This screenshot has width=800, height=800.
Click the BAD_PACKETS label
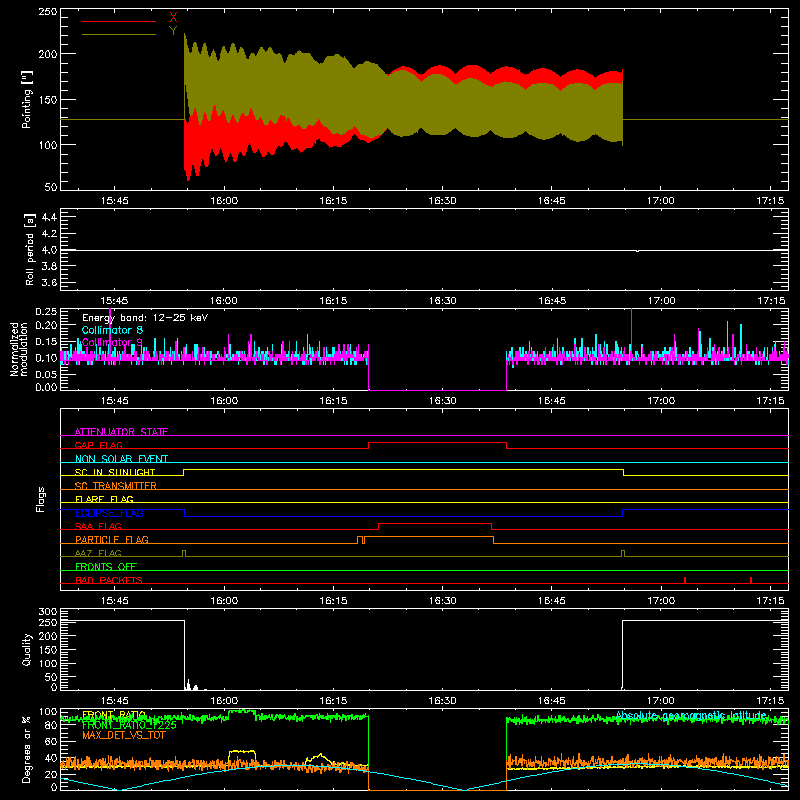109,580
